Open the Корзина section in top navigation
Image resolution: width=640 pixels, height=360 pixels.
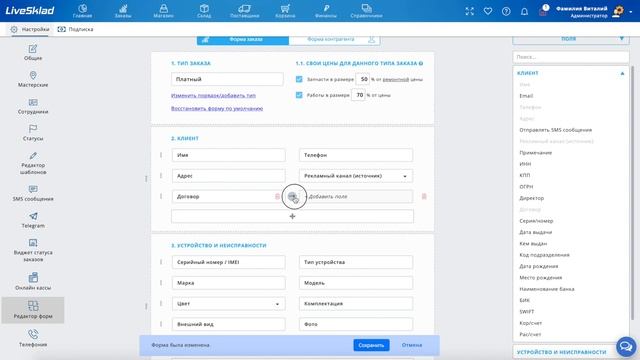coord(285,11)
